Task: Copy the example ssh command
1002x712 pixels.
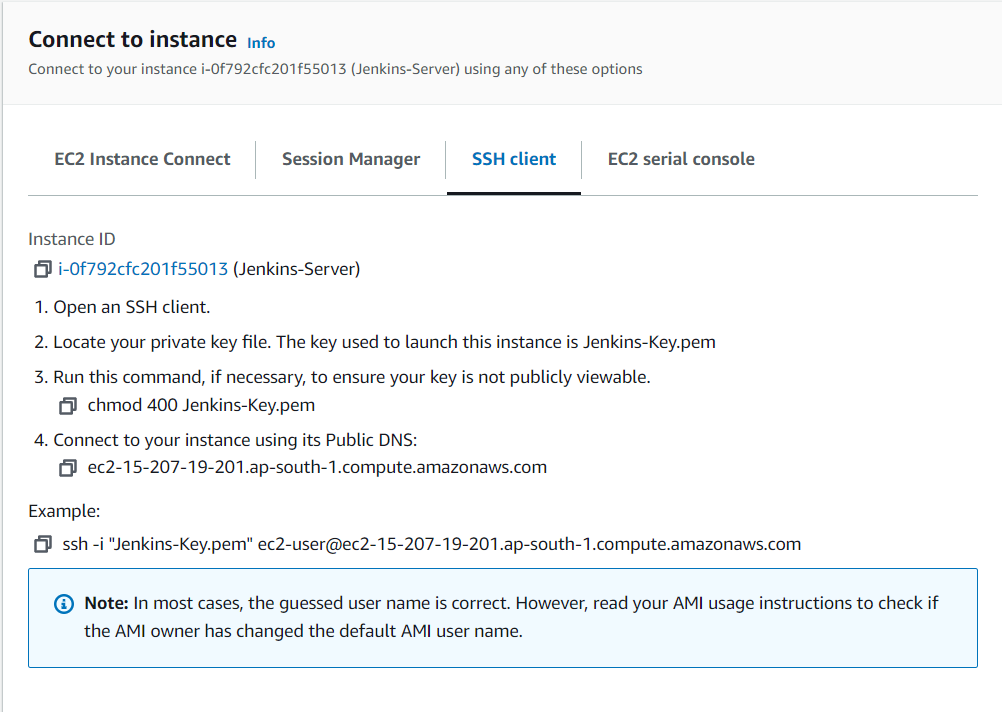Action: point(42,544)
